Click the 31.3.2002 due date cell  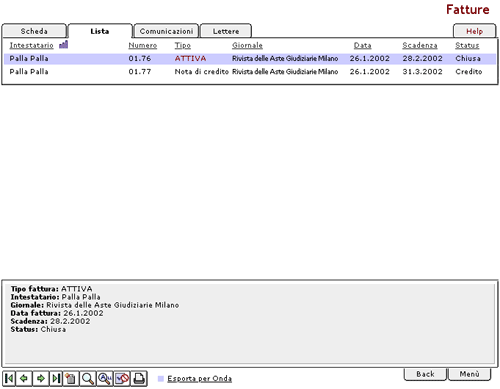tap(422, 71)
